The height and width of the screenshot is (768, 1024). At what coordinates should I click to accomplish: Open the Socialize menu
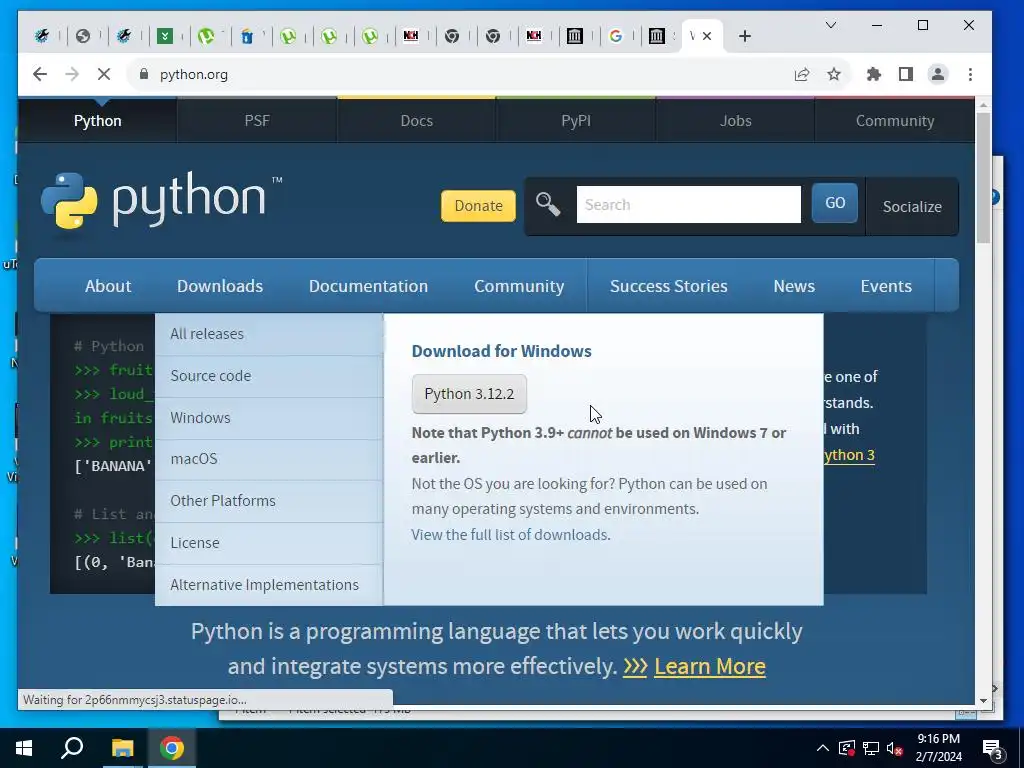tap(912, 206)
